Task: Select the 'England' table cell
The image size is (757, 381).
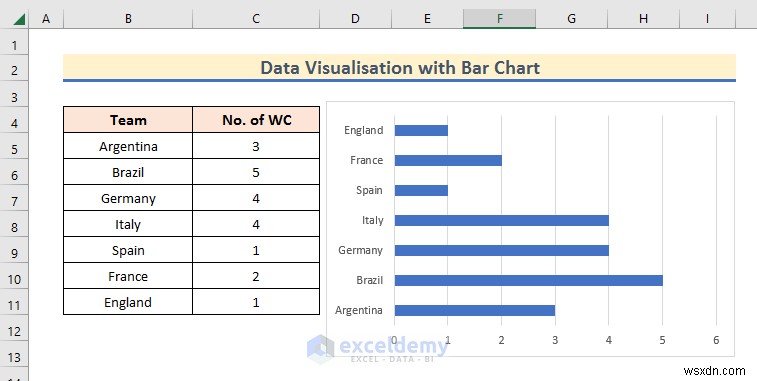Action: pyautogui.click(x=128, y=302)
